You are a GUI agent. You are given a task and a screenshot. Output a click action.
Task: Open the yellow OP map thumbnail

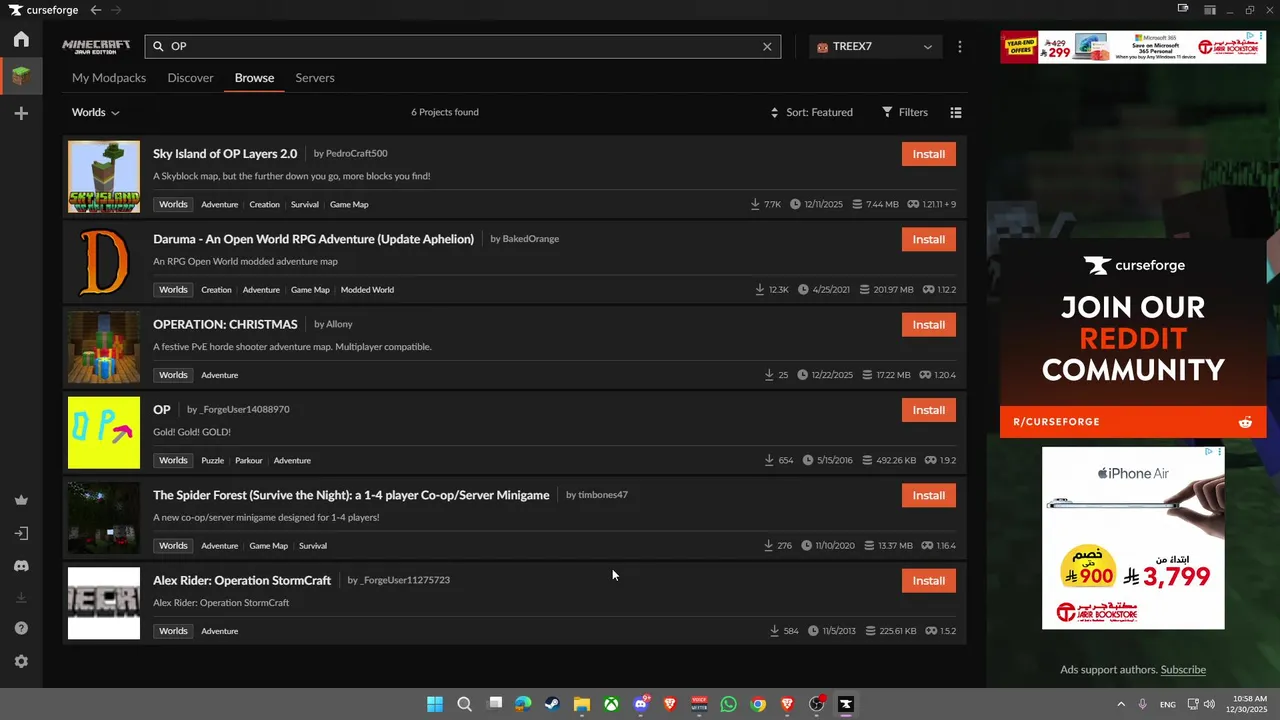coord(104,433)
